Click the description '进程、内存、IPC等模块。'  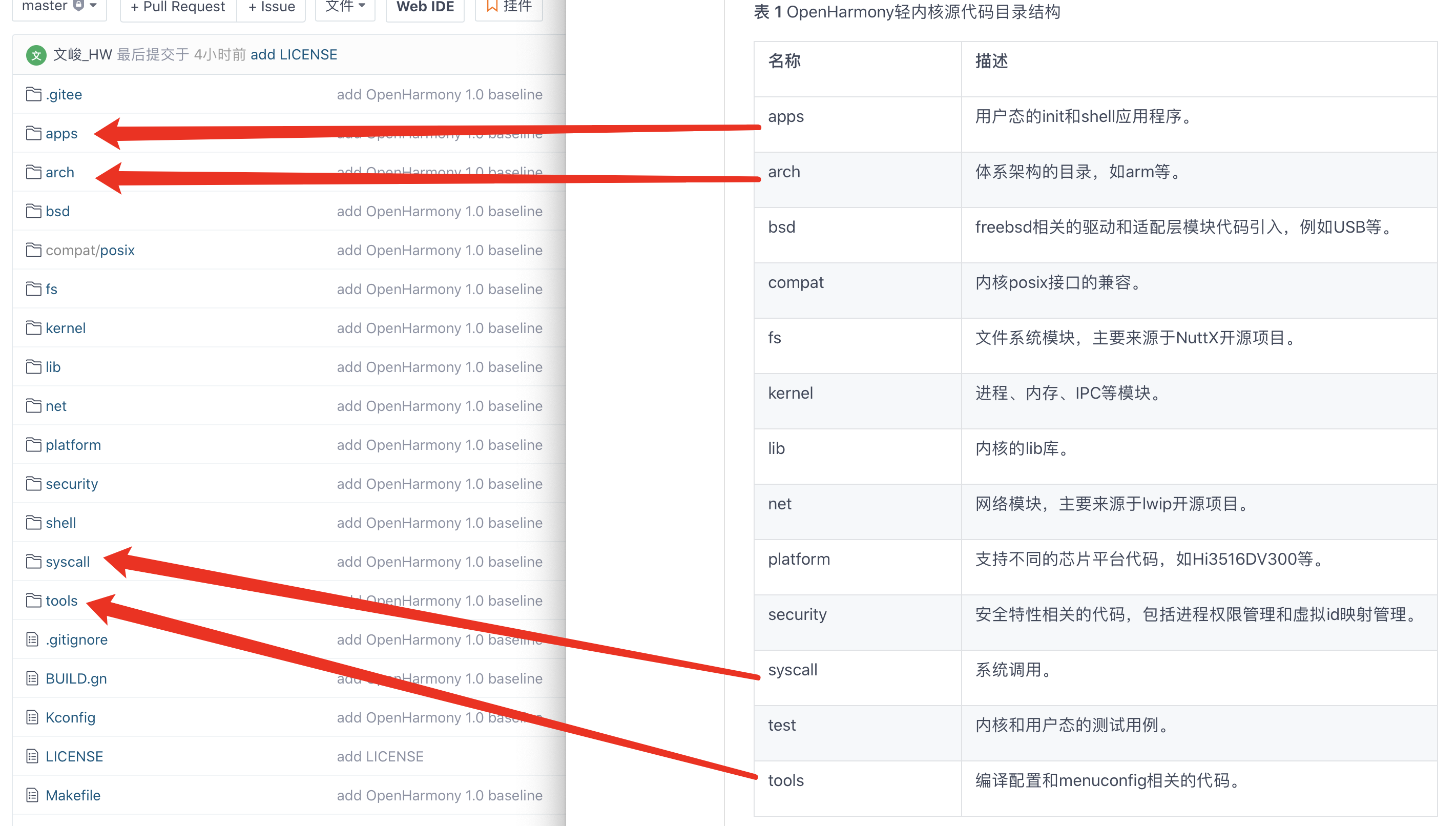pyautogui.click(x=1069, y=393)
